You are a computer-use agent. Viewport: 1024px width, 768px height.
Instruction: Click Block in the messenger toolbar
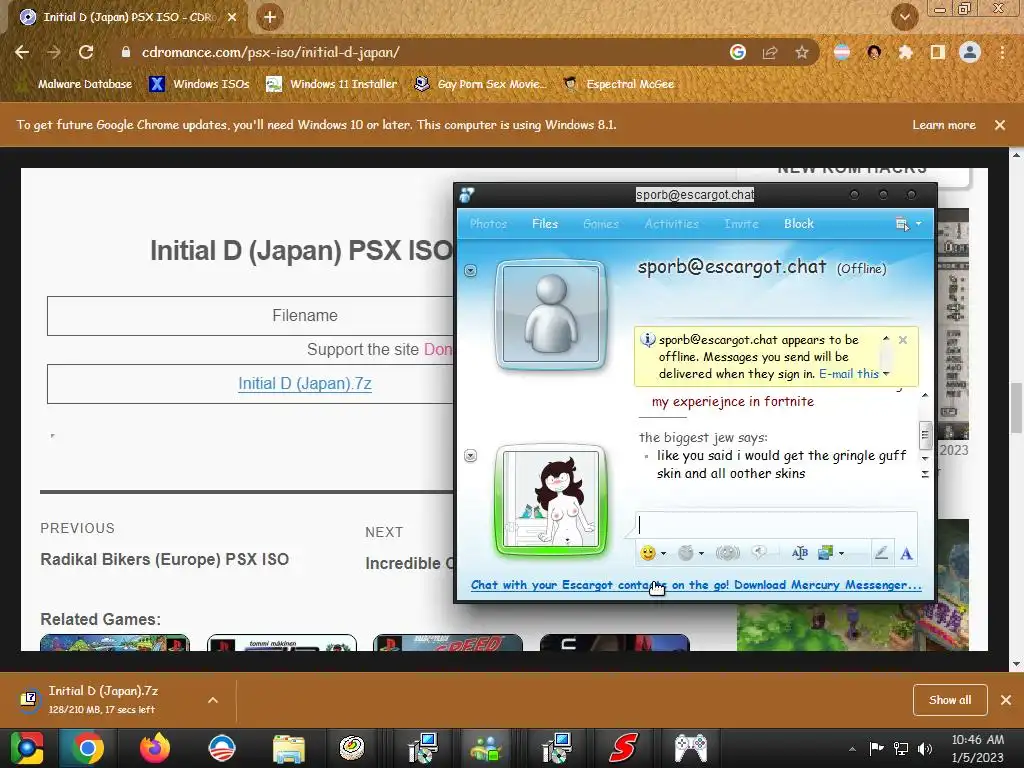(x=799, y=223)
